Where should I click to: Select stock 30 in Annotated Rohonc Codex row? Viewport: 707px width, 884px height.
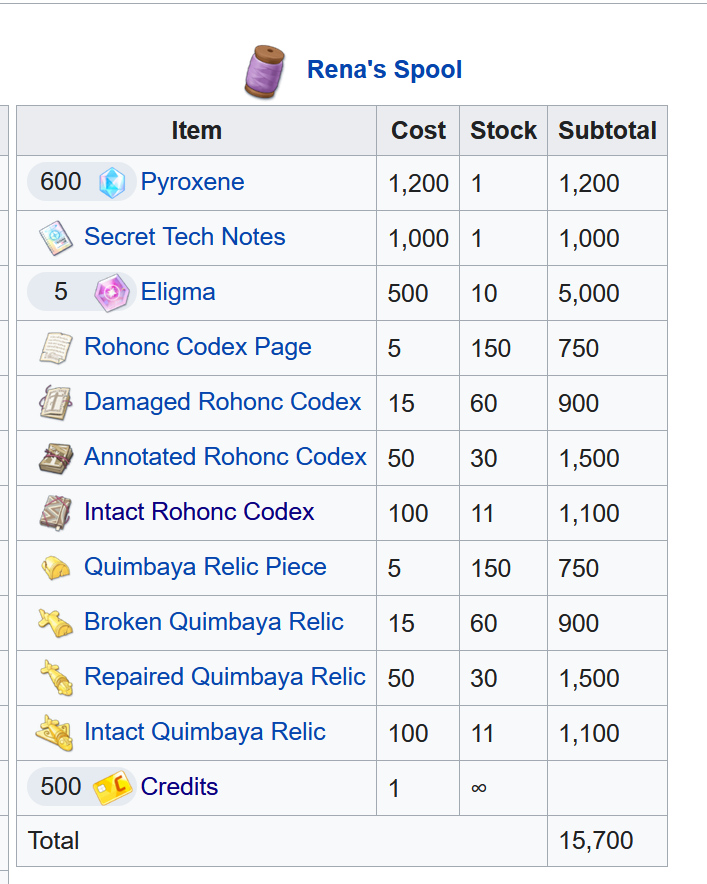(x=484, y=458)
